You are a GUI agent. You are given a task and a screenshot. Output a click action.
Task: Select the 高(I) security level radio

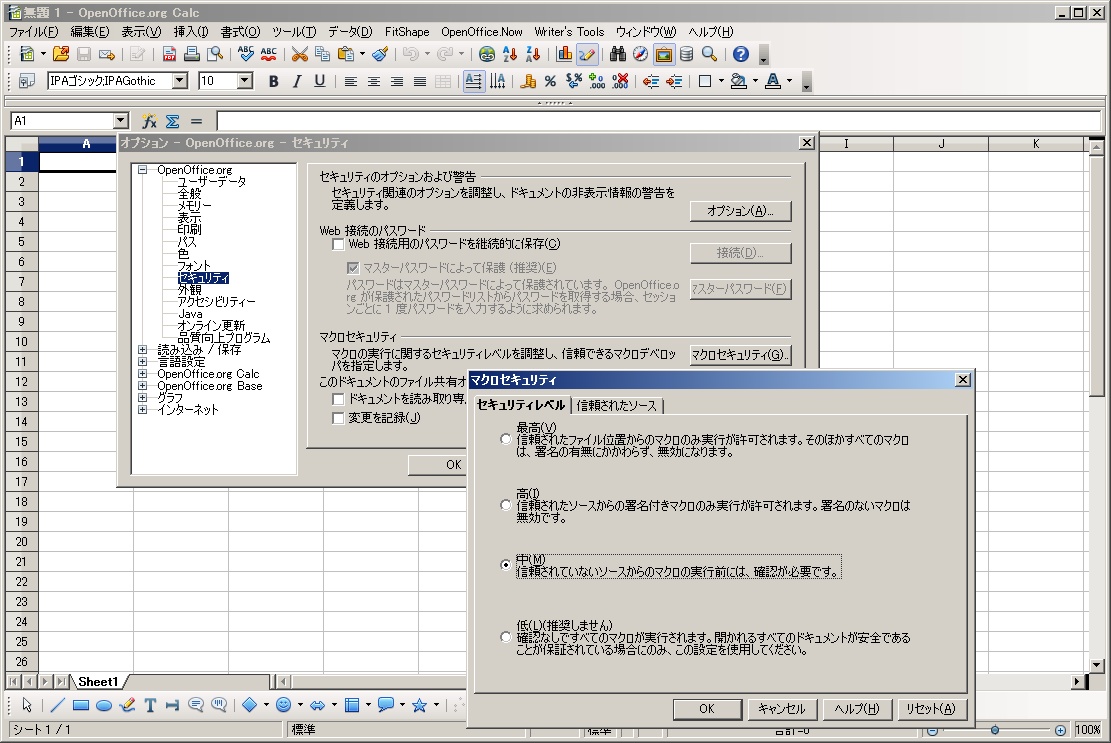pos(505,505)
